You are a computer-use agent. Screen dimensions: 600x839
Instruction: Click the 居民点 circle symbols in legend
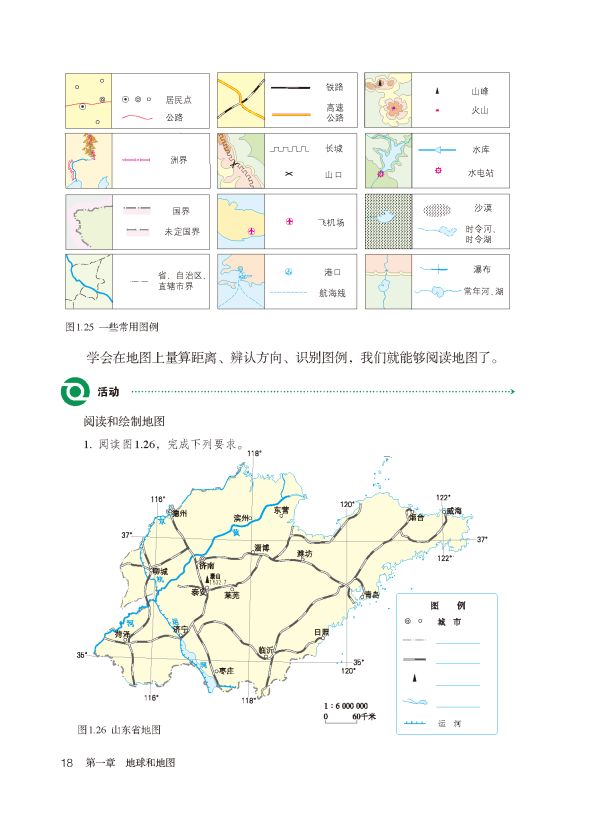coord(138,100)
